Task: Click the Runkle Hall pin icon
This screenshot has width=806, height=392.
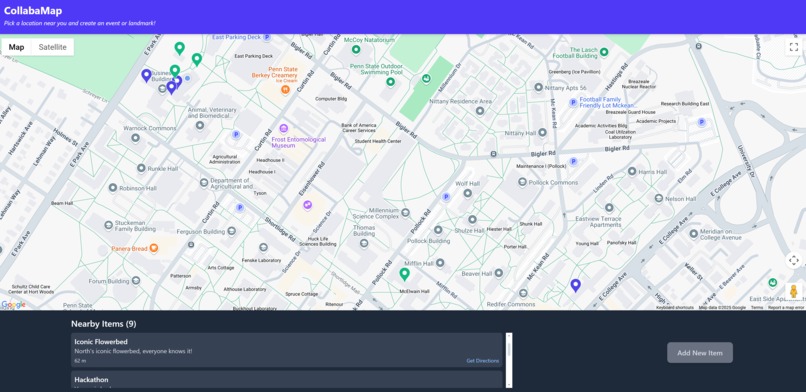Action: pos(141,168)
